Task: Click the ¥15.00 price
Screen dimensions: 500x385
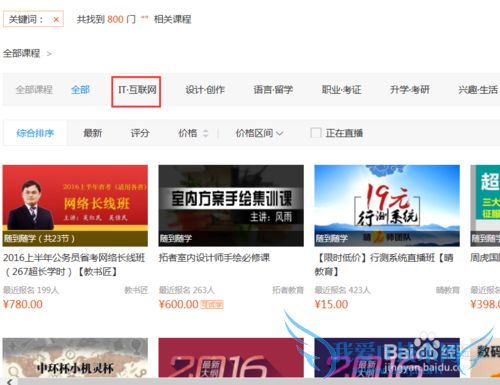Action: pyautogui.click(x=331, y=304)
